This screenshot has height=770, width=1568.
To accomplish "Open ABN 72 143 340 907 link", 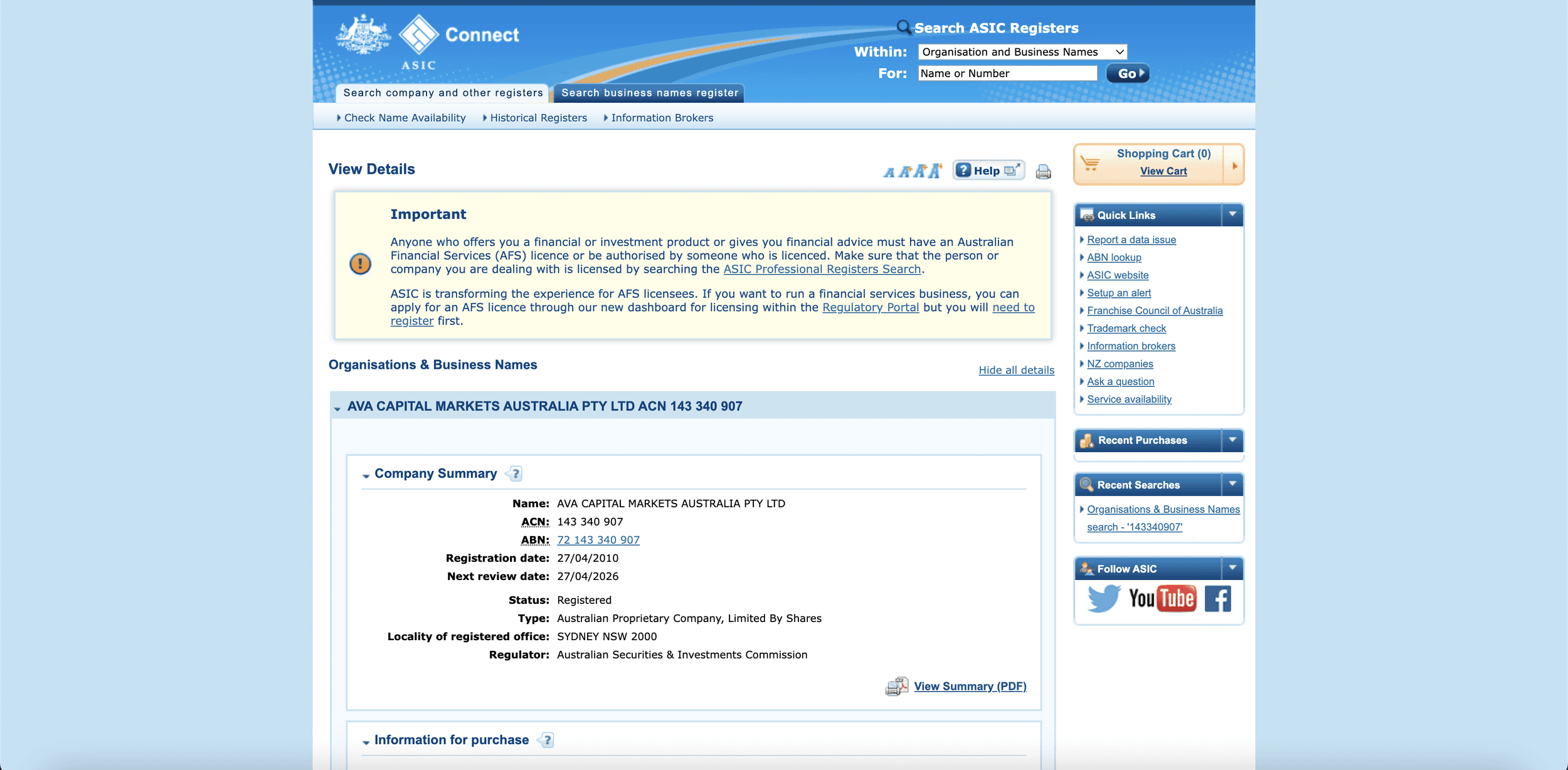I will pos(598,540).
